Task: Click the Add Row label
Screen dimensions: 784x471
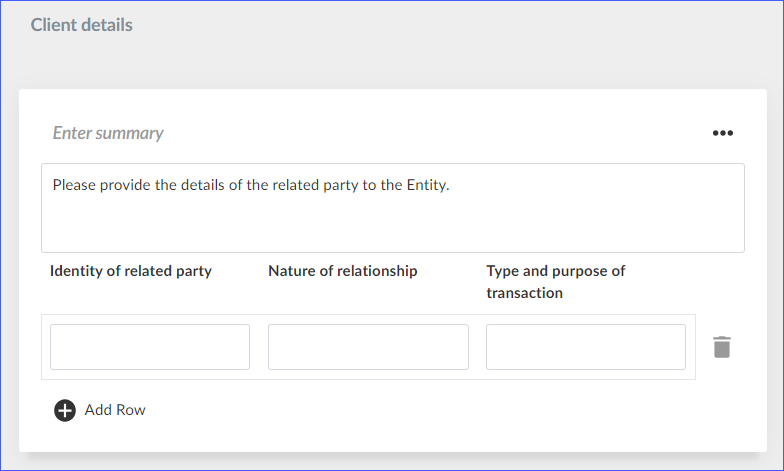Action: [x=115, y=410]
